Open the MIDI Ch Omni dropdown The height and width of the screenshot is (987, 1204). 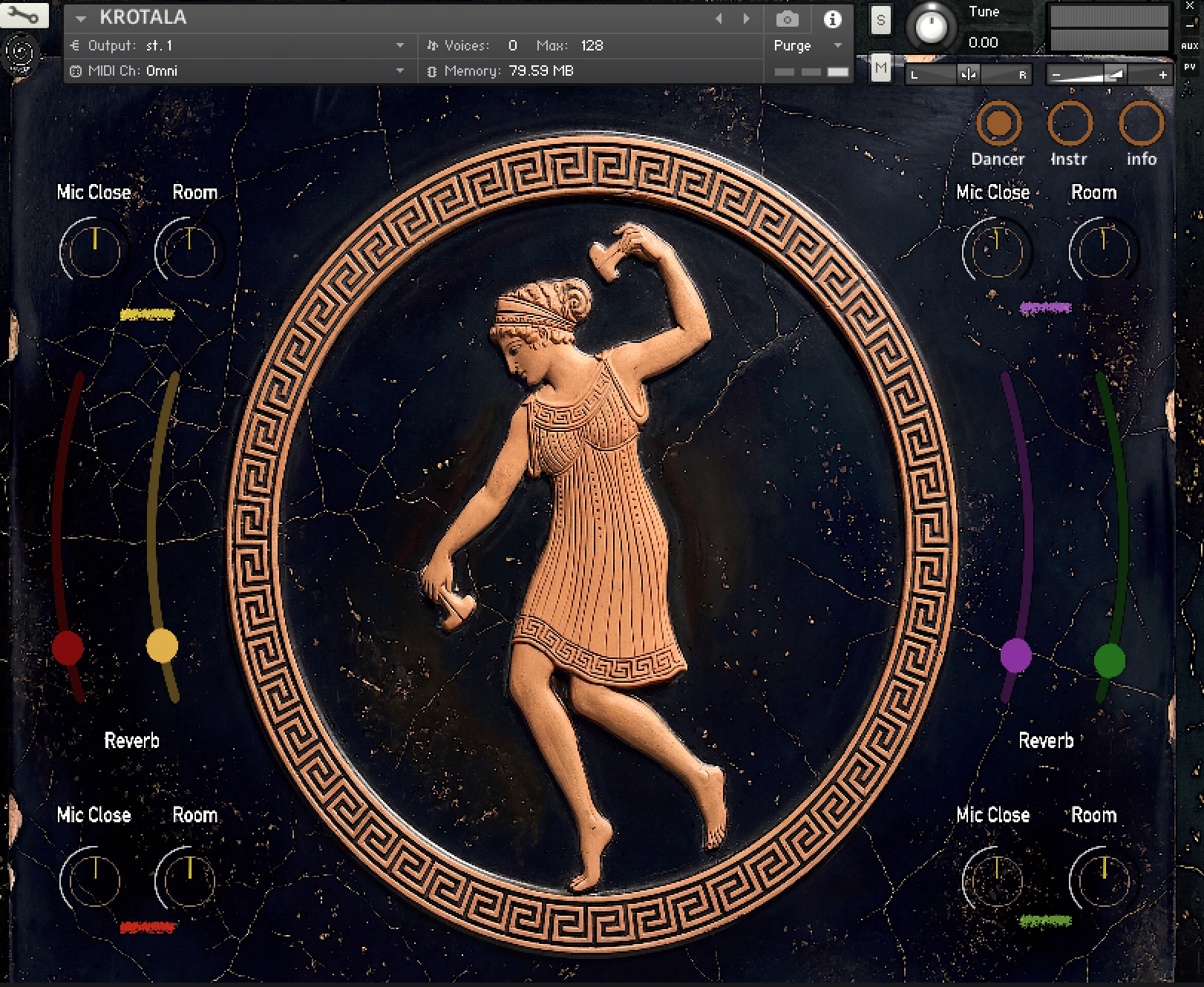tap(401, 71)
